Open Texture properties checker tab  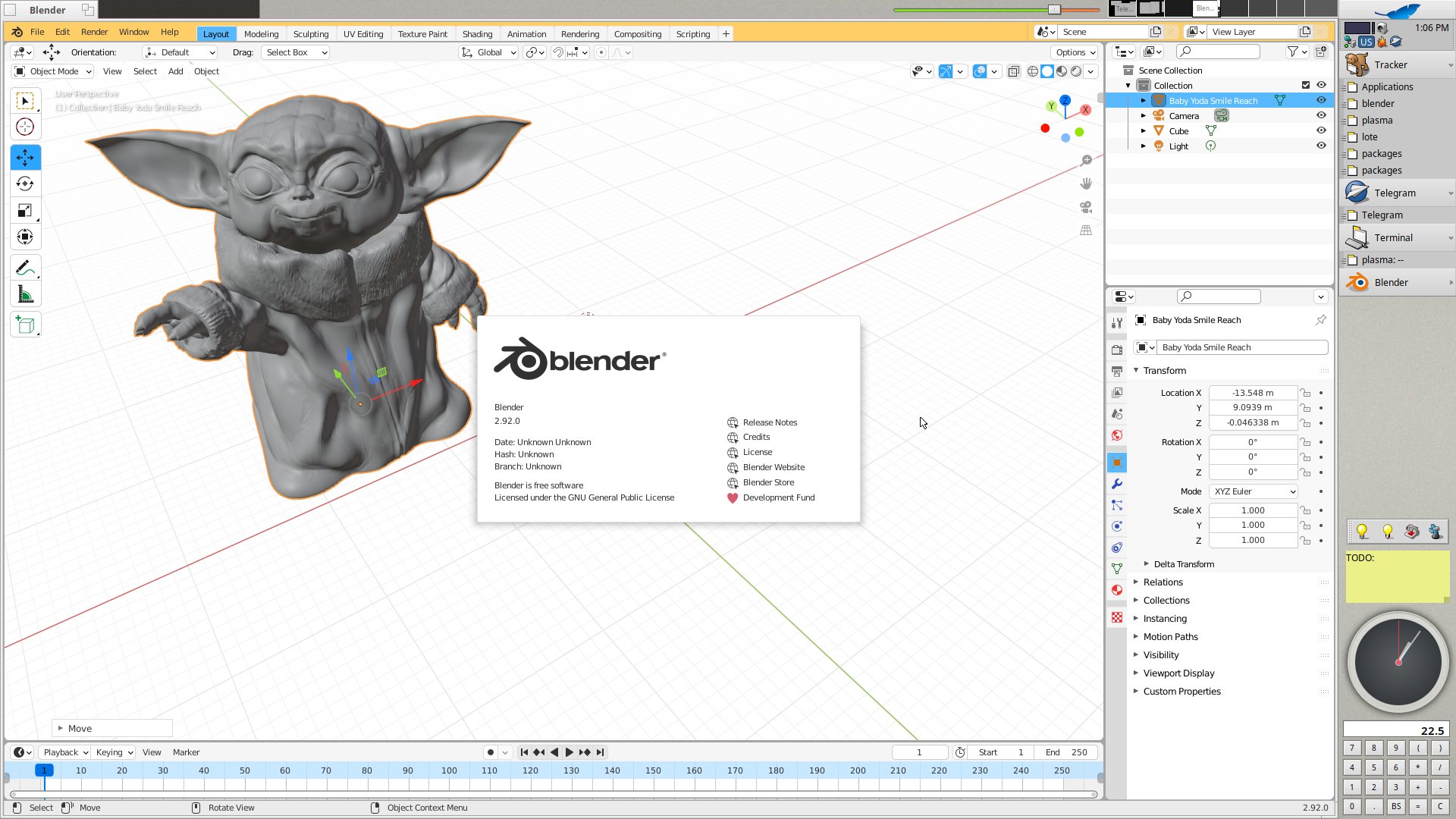pos(1117,617)
